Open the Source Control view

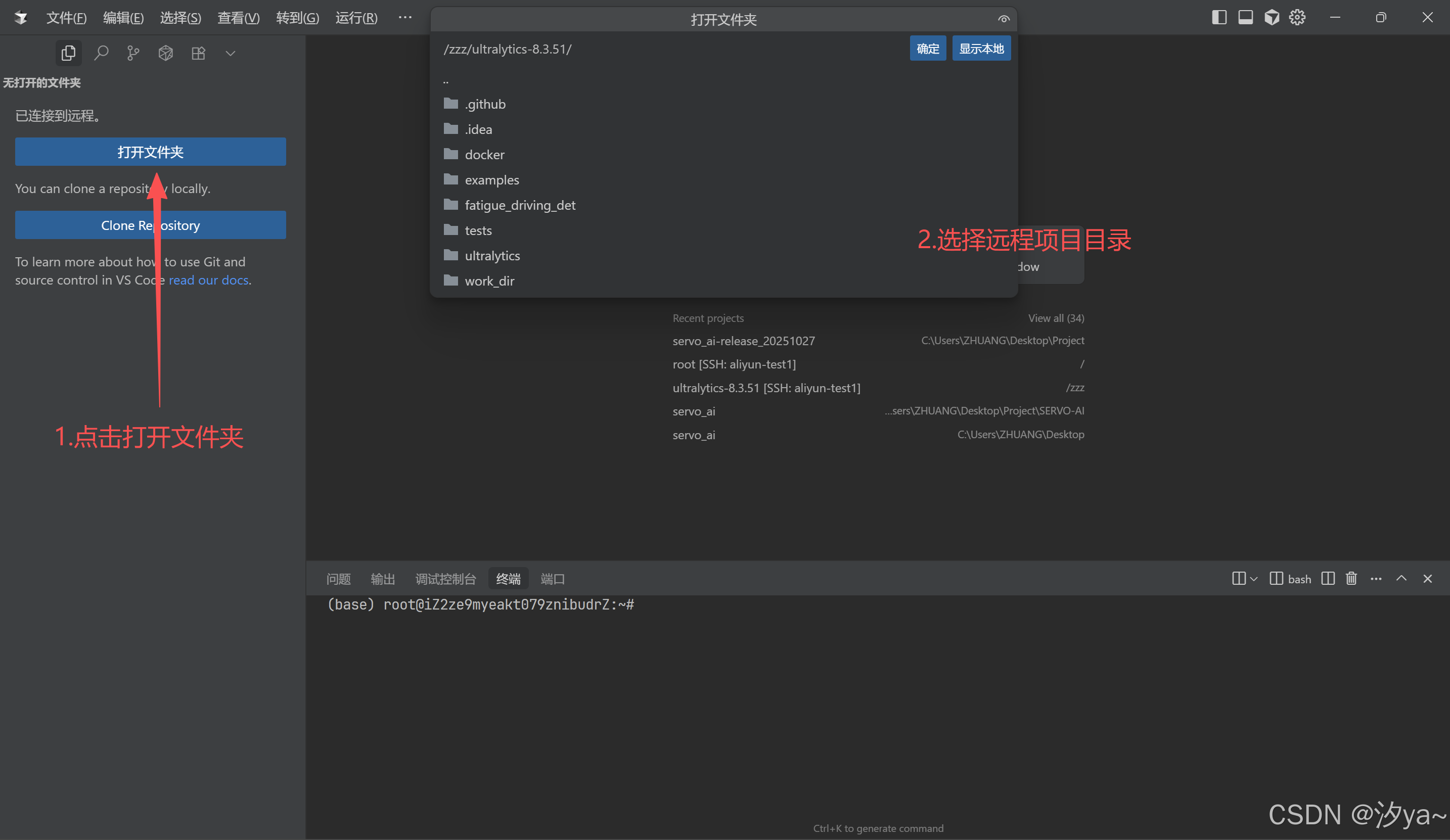(x=133, y=53)
